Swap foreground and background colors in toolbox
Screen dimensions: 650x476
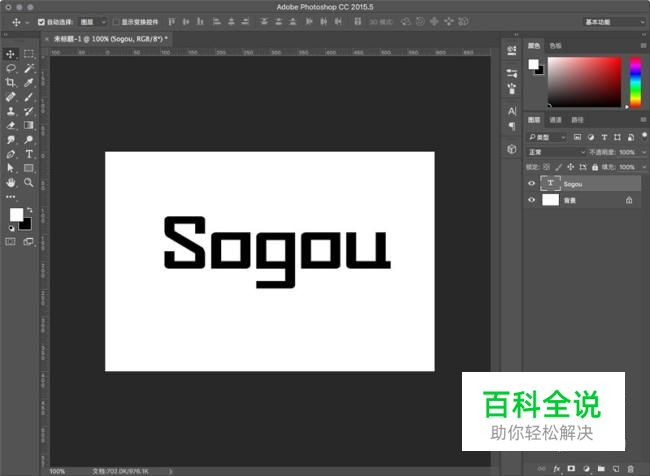[29, 210]
